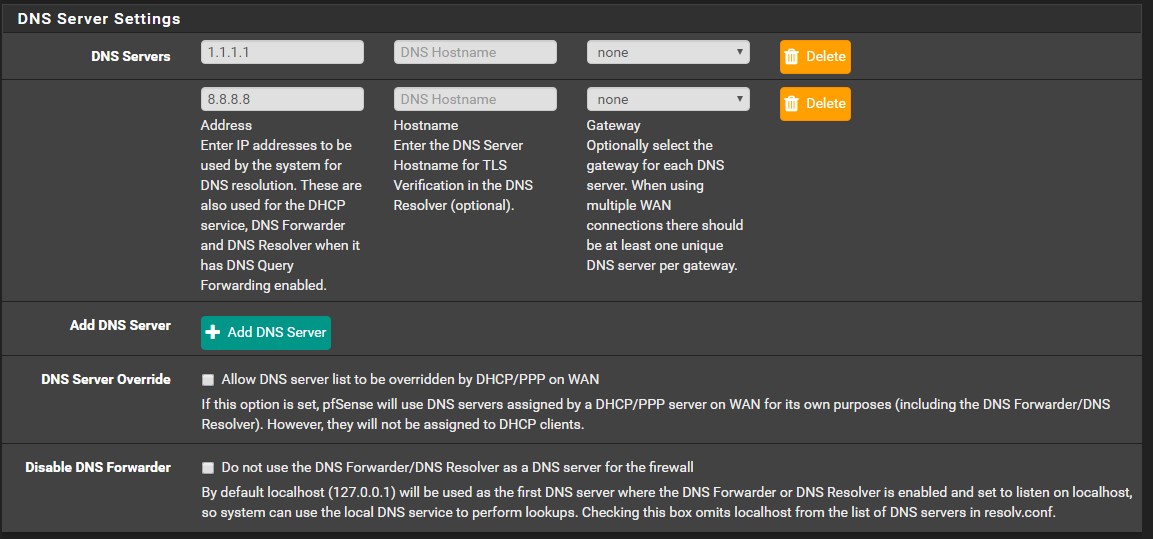The width and height of the screenshot is (1153, 539).
Task: Click the trash icon beside the 1.1.1.1 server
Action: (x=792, y=57)
